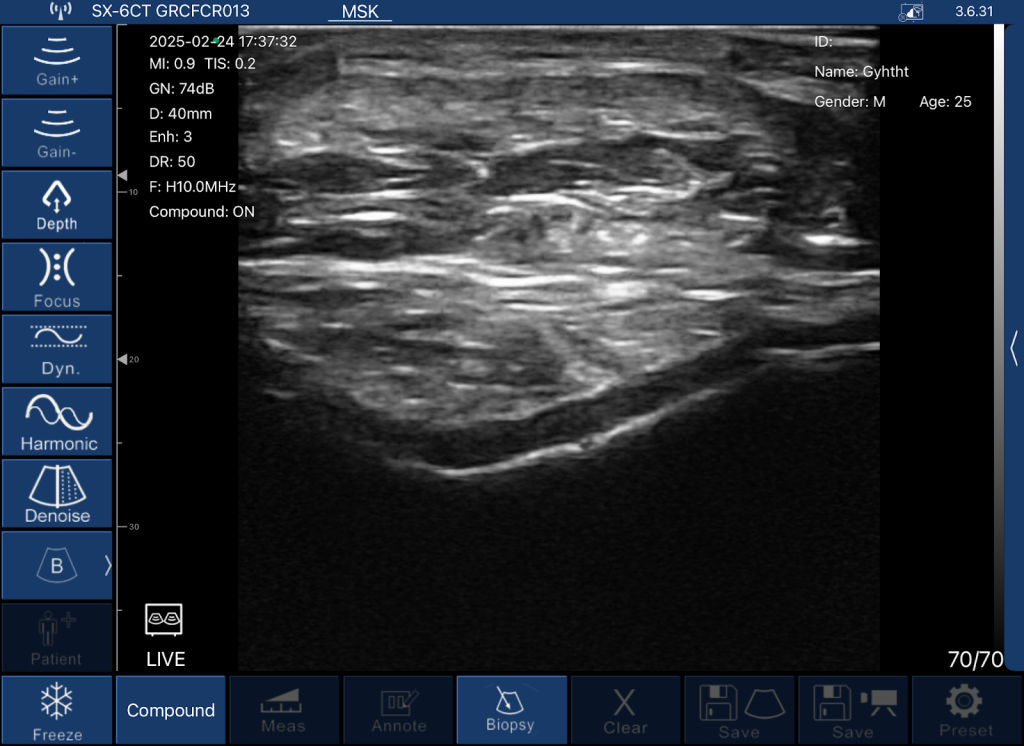Open the MSK exam preset tab
Viewport: 1024px width, 746px height.
click(x=360, y=12)
